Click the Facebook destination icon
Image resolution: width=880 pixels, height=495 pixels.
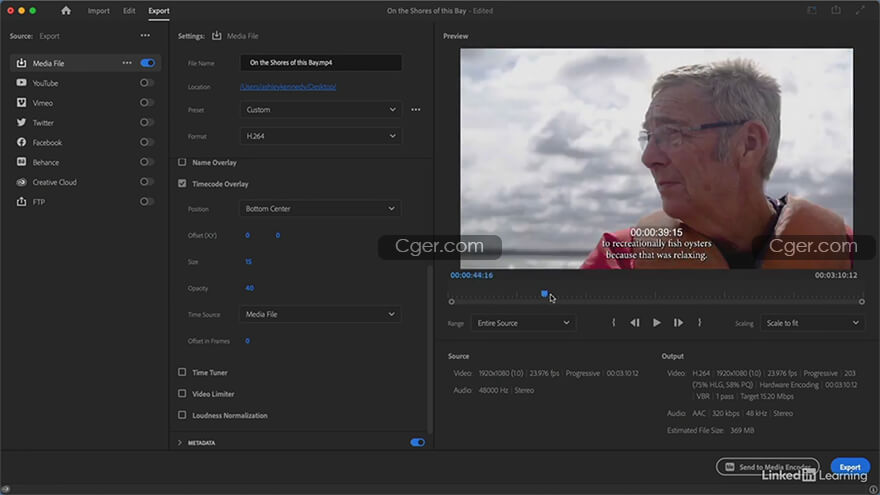point(21,142)
